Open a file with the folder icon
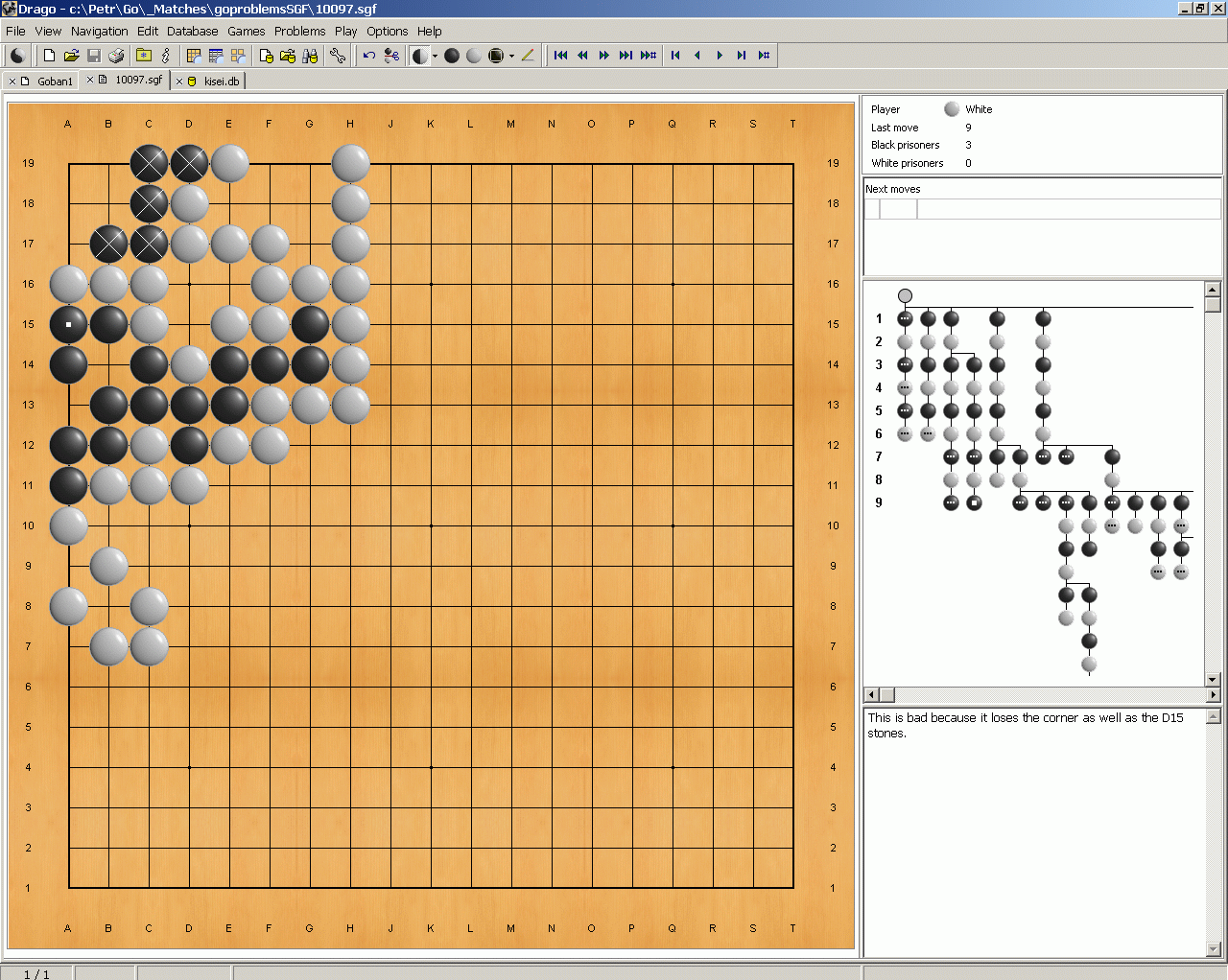Viewport: 1228px width, 980px height. pos(71,56)
